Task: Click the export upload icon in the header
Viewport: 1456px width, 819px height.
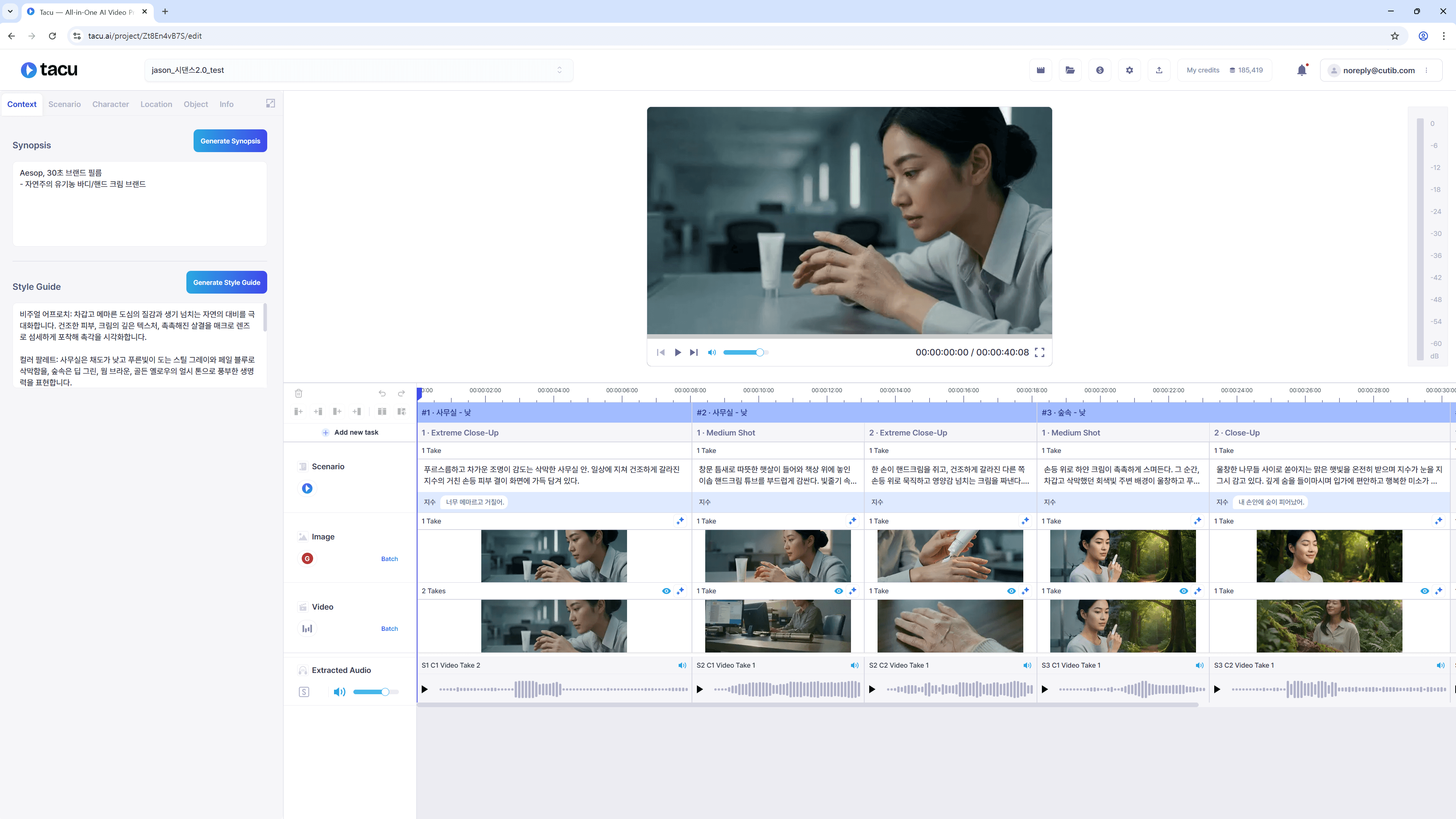Action: coord(1159,70)
